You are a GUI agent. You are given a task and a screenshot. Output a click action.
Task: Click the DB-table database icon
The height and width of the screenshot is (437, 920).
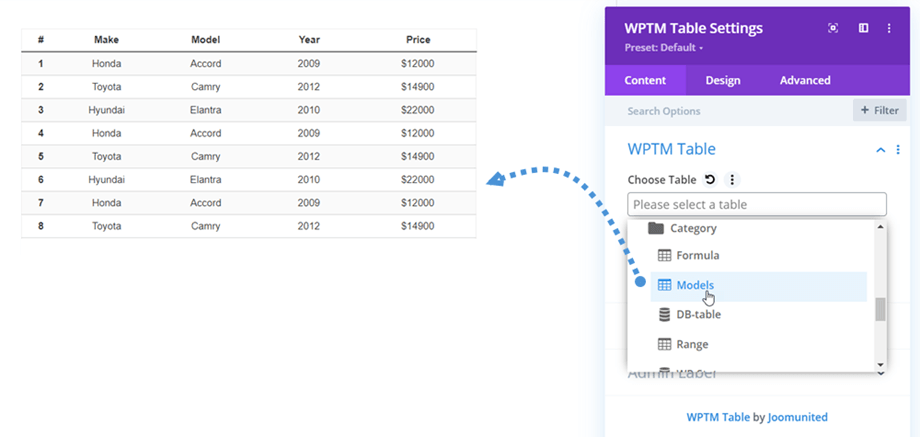pos(664,315)
